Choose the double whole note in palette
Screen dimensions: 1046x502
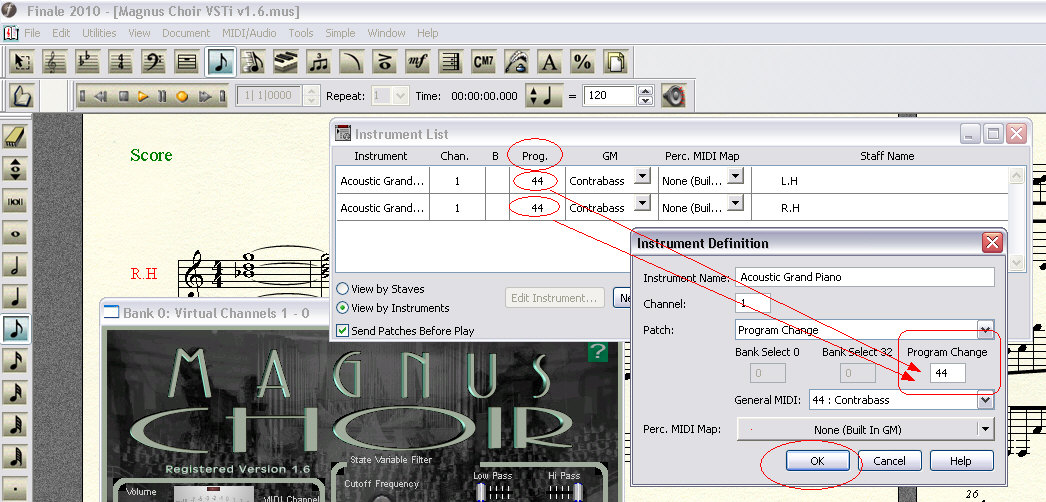15,201
